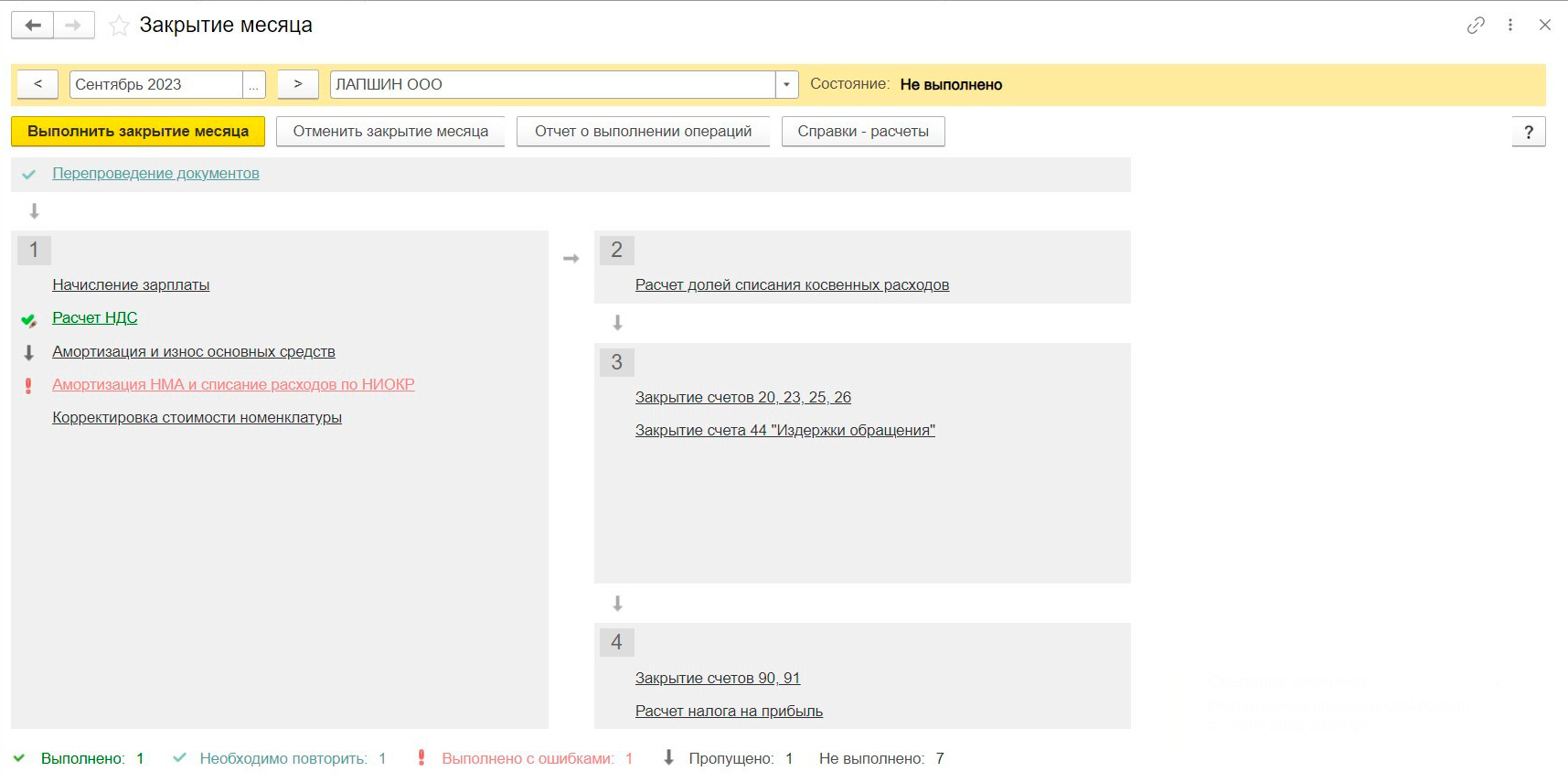Switch to previous month with < button
Viewport: 1568px width, 782px height.
(37, 84)
